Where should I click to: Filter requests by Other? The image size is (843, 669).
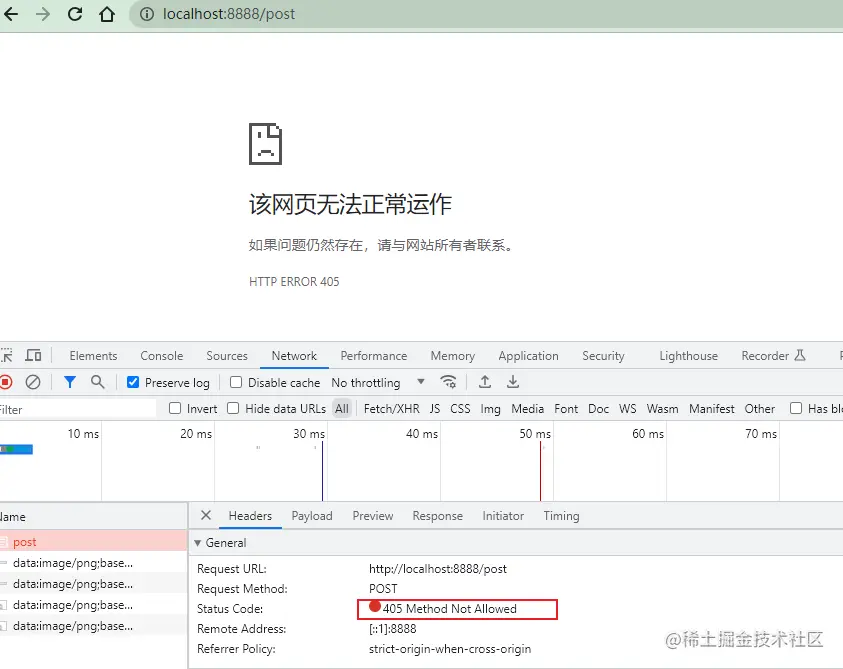pos(760,409)
